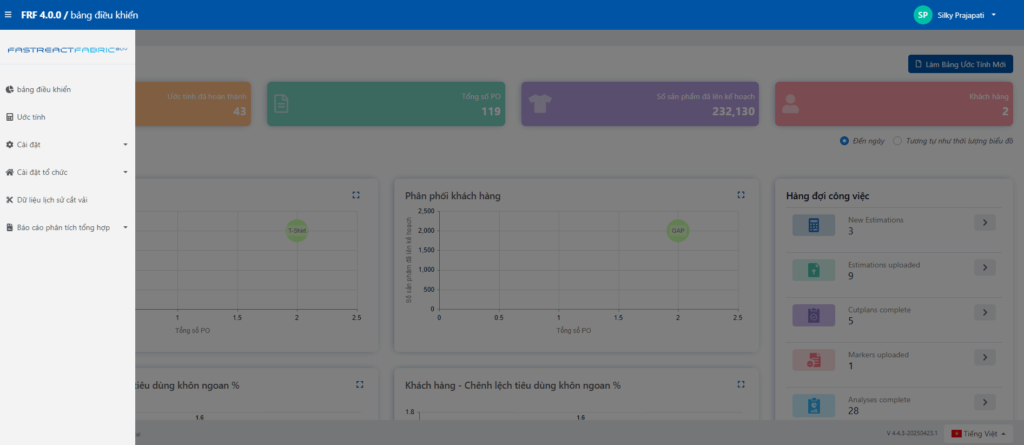Image resolution: width=1024 pixels, height=445 pixels.
Task: Fullscreen the Phân phối khách hàng chart
Action: tap(741, 195)
